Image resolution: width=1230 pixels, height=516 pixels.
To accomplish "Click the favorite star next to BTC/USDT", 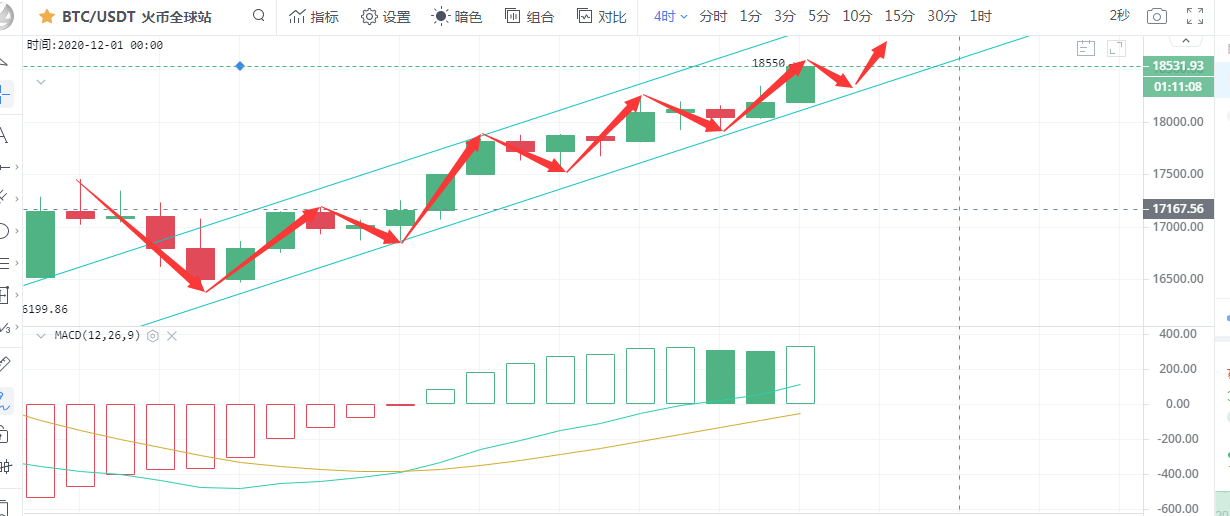I will [47, 17].
